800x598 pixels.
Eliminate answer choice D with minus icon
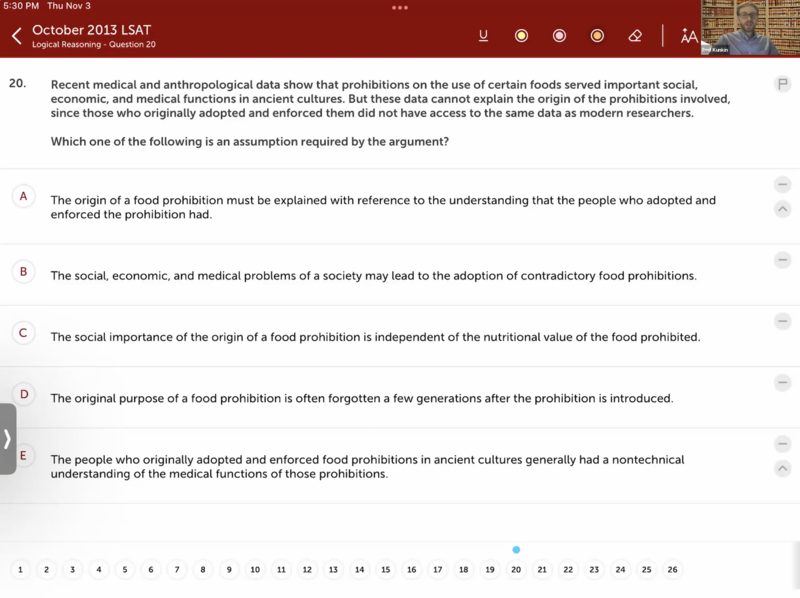pyautogui.click(x=782, y=383)
